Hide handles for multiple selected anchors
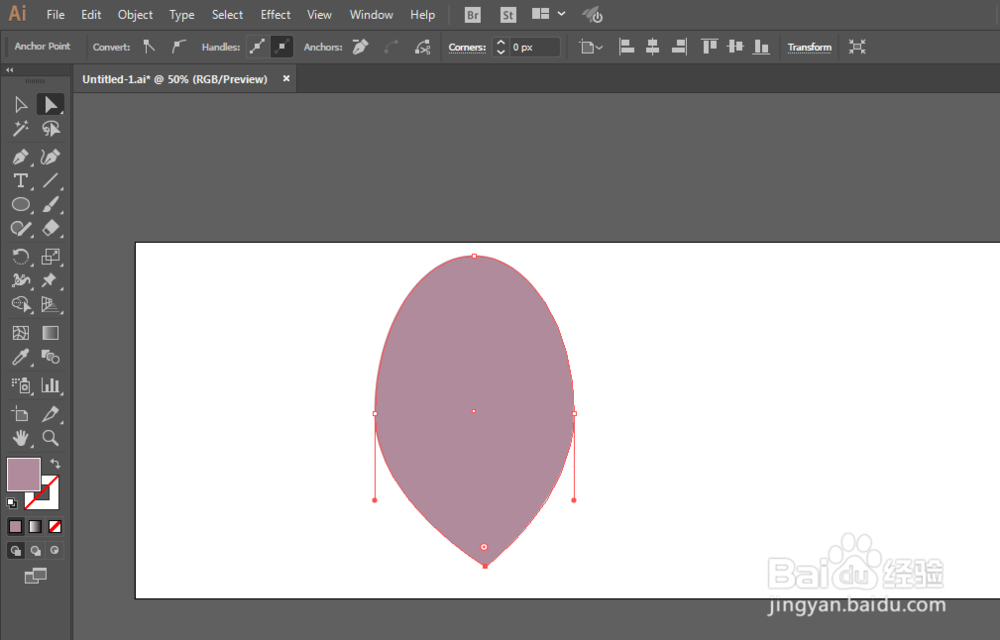Screen dimensions: 1000x640 coord(281,47)
